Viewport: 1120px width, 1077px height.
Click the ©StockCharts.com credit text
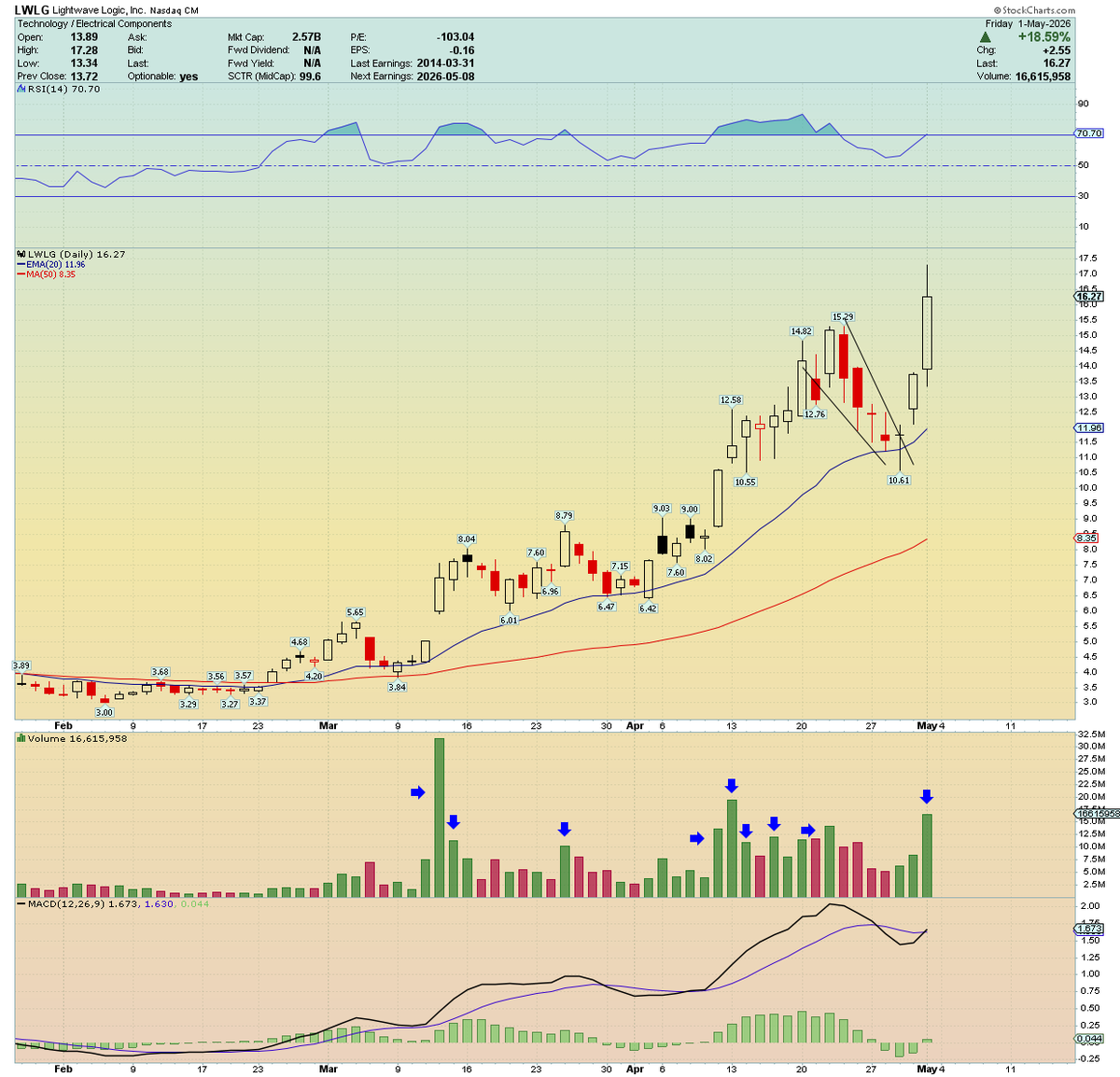tap(1034, 10)
